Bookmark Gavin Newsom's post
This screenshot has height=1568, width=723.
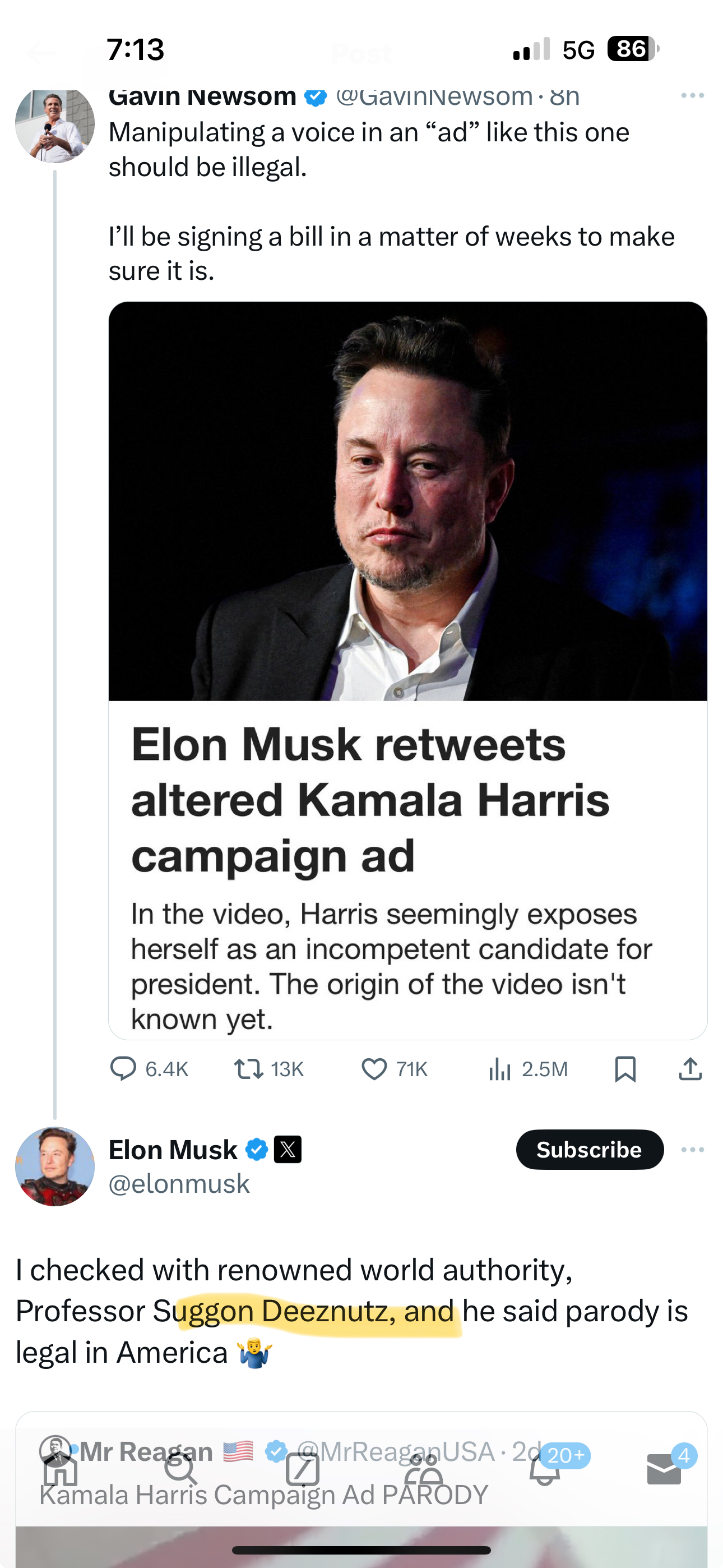pyautogui.click(x=625, y=1069)
